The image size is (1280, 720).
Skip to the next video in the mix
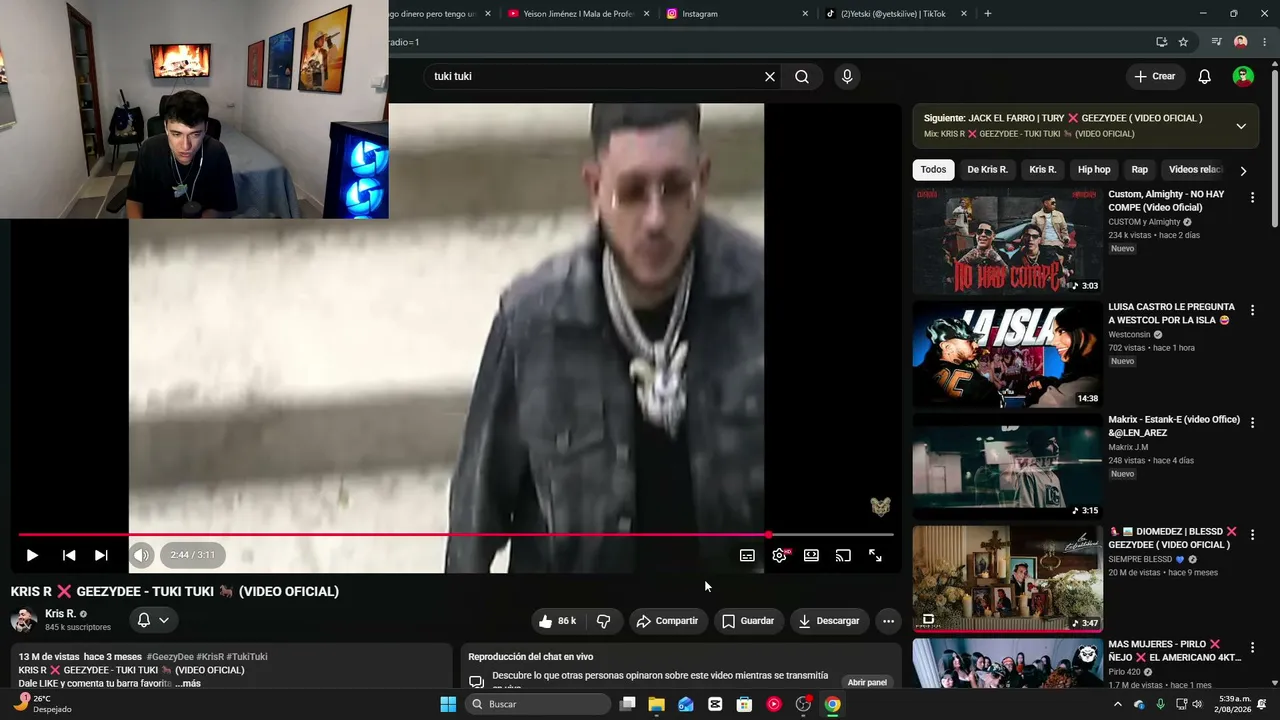point(101,555)
